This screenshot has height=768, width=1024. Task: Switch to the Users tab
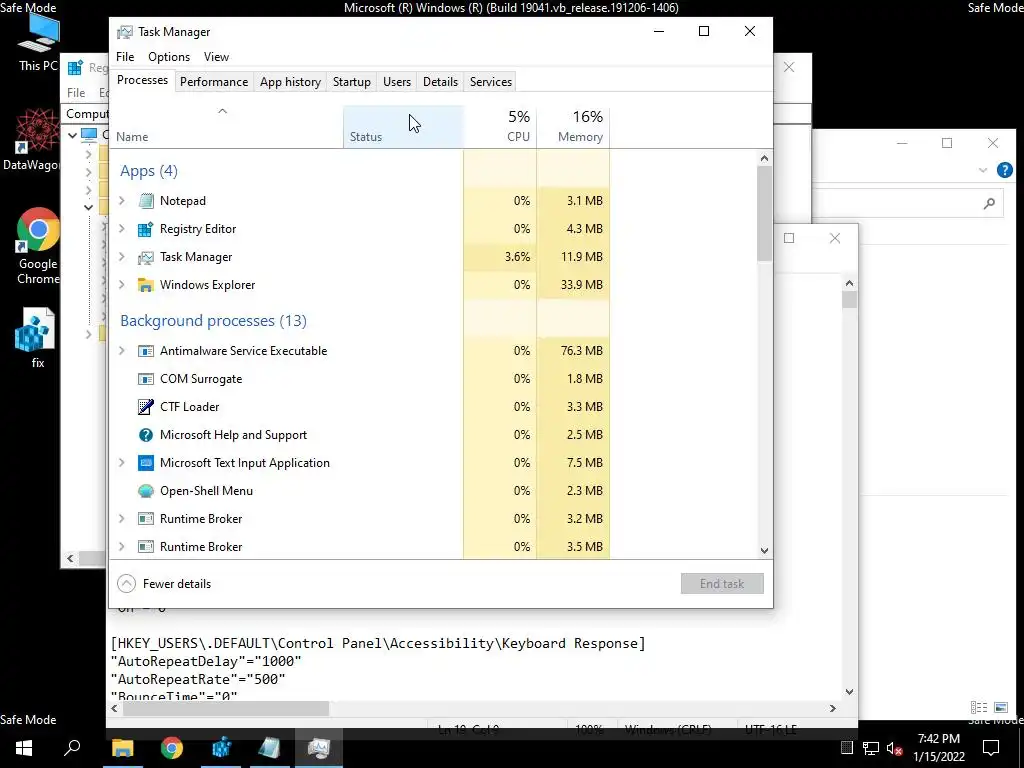coord(397,82)
